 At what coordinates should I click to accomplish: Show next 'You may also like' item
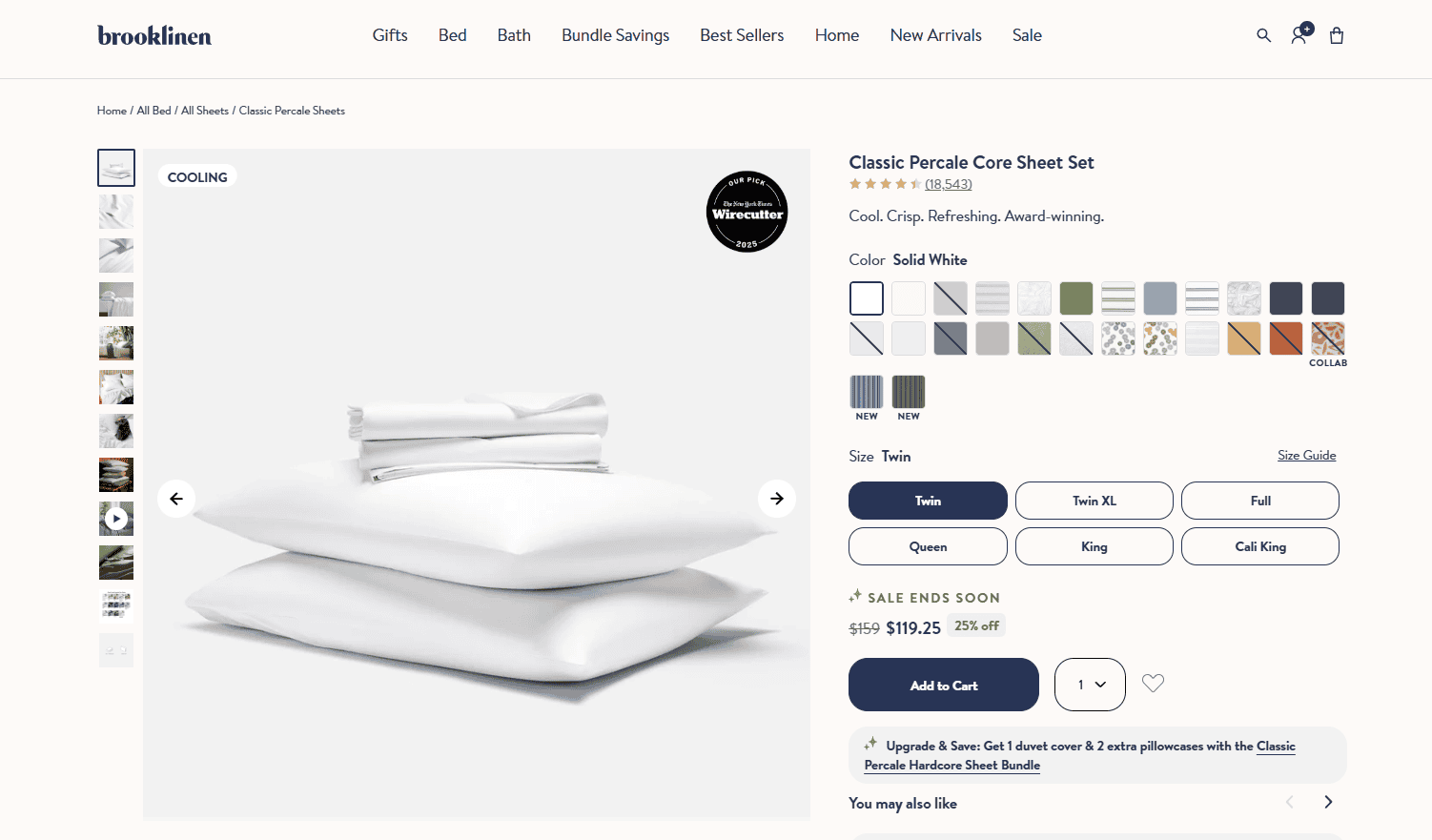tap(1328, 802)
